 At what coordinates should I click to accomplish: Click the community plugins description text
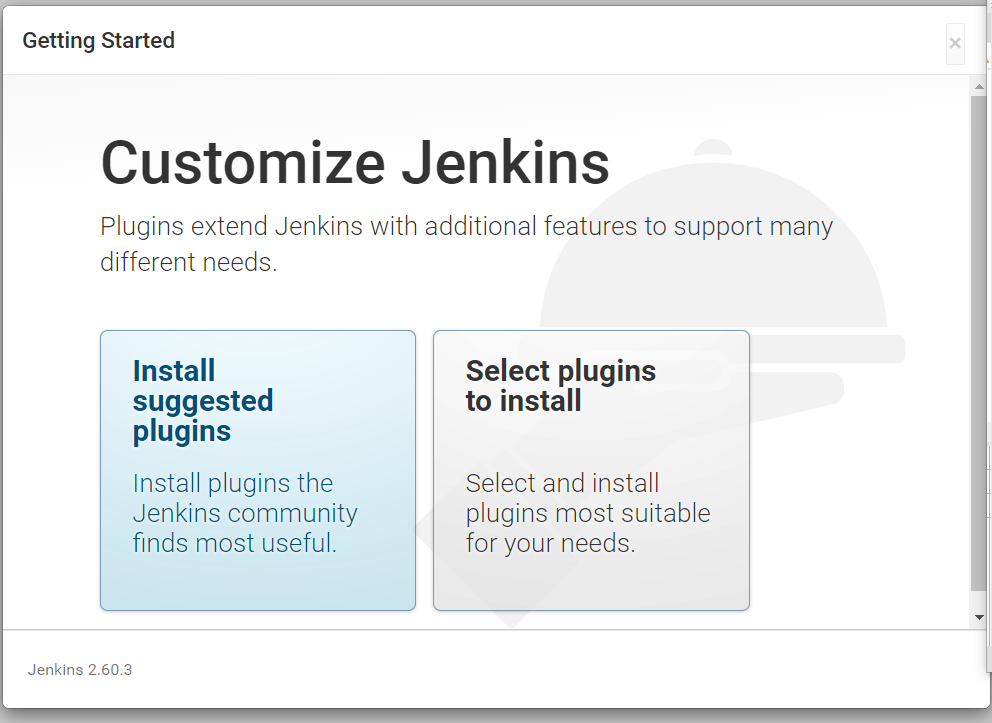coord(245,513)
